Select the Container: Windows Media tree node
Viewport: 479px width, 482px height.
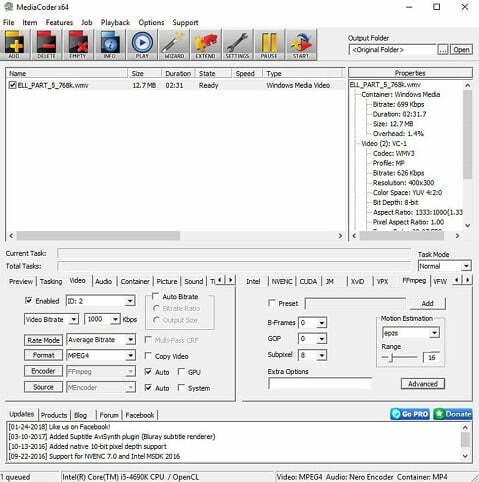click(401, 94)
